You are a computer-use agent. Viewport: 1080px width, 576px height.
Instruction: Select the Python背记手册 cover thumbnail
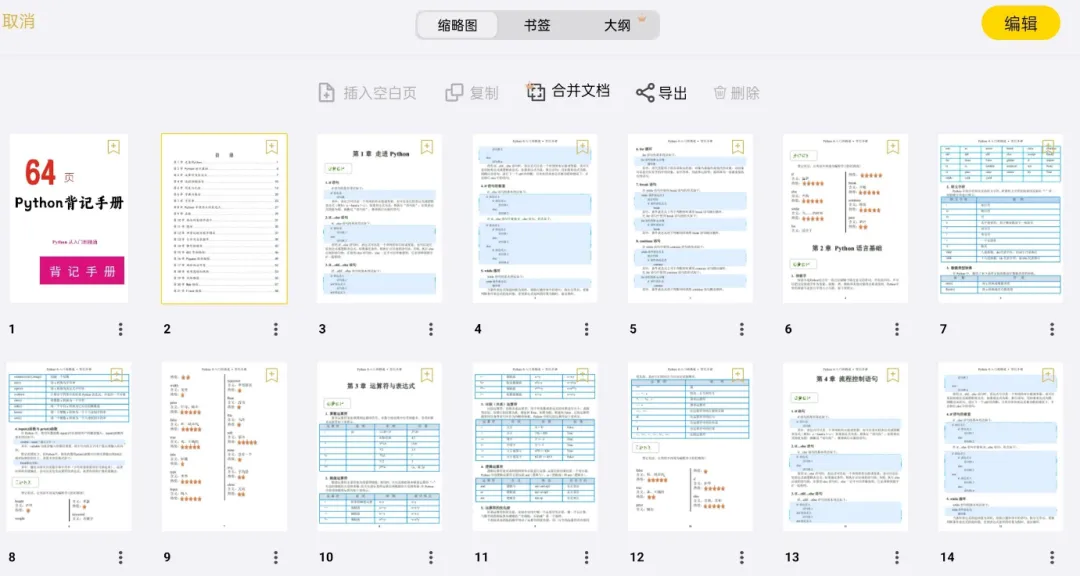click(69, 218)
